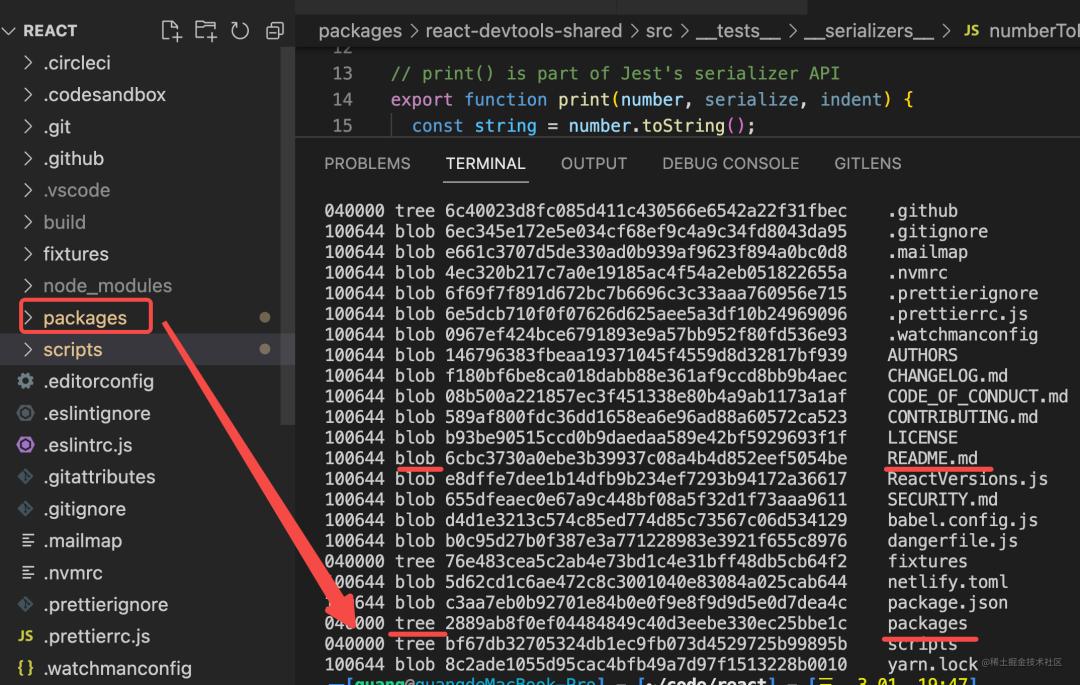Expand the build folder chevron
This screenshot has width=1080, height=685.
coord(28,222)
